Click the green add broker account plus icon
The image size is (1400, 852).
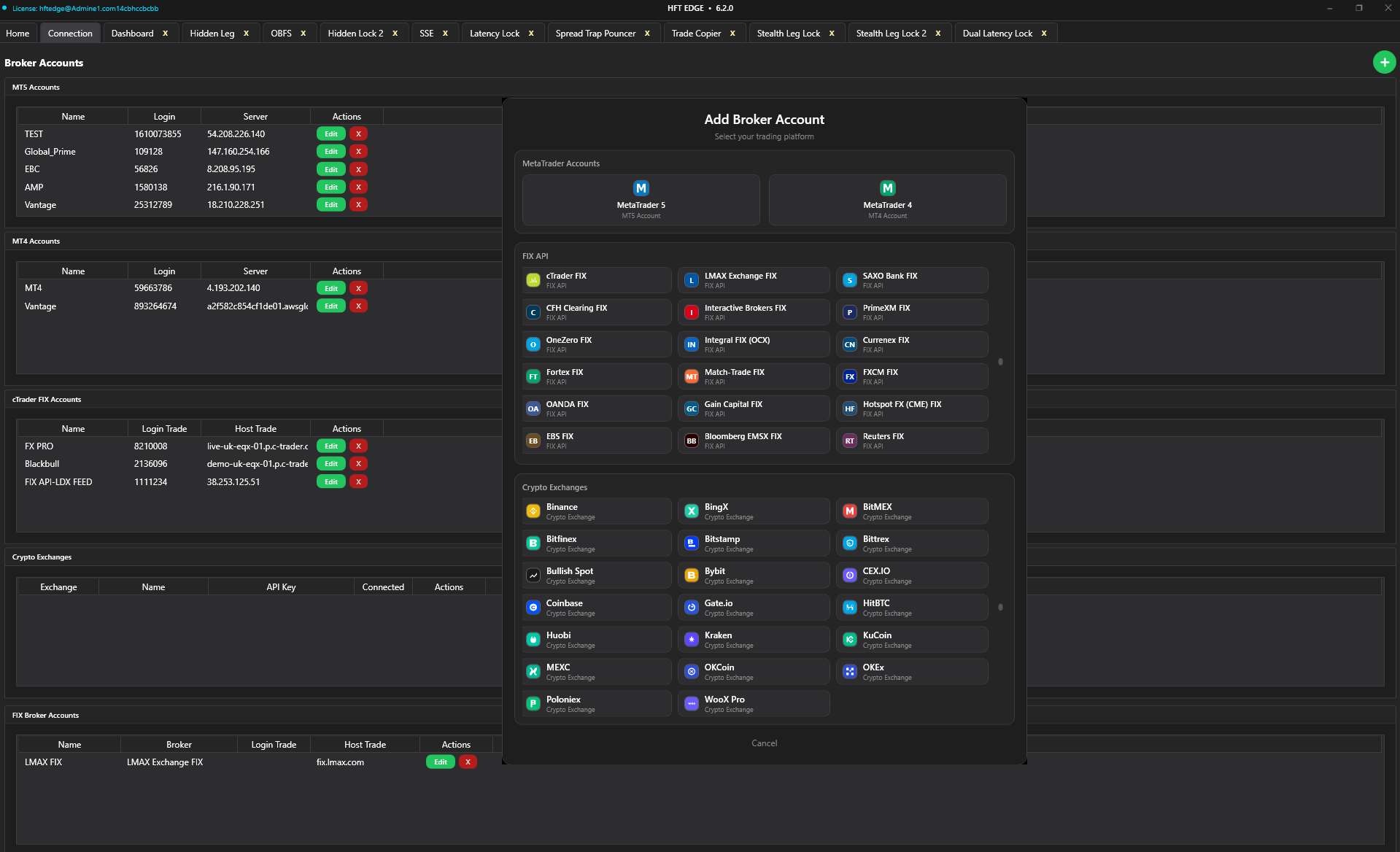coord(1384,63)
